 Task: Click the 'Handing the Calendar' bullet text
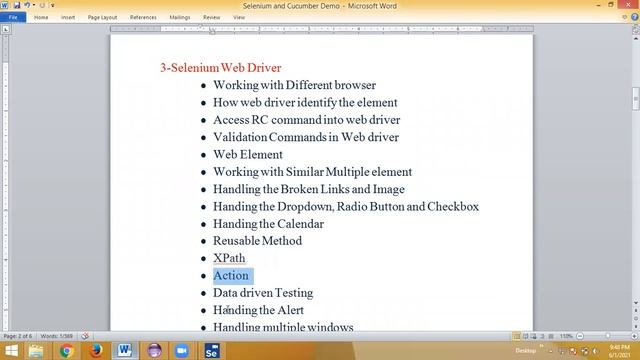coord(268,224)
